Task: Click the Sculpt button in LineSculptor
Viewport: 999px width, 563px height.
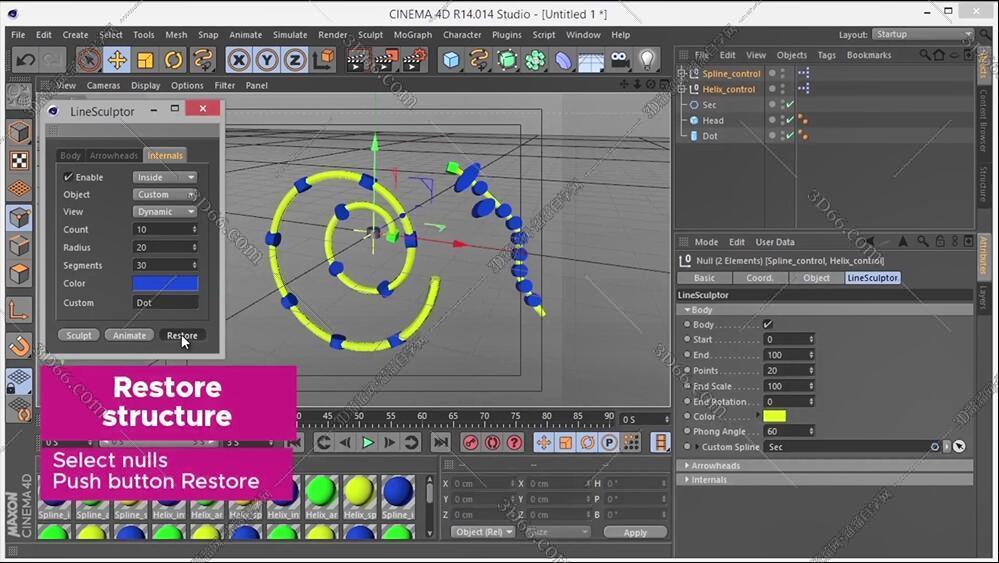Action: [x=79, y=335]
